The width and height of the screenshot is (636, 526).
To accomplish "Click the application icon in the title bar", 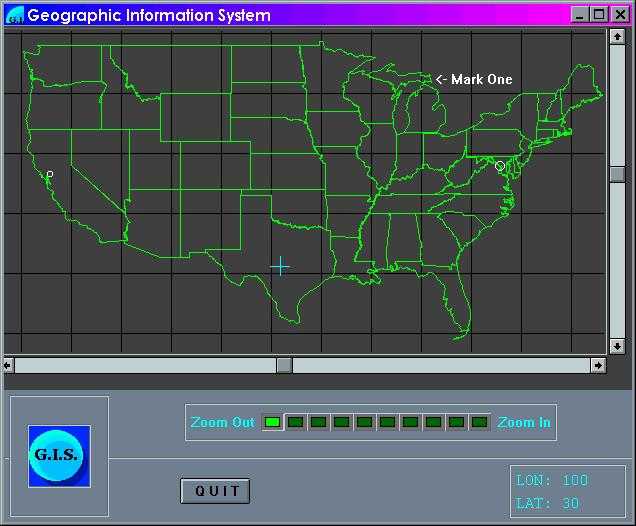I will coord(14,15).
